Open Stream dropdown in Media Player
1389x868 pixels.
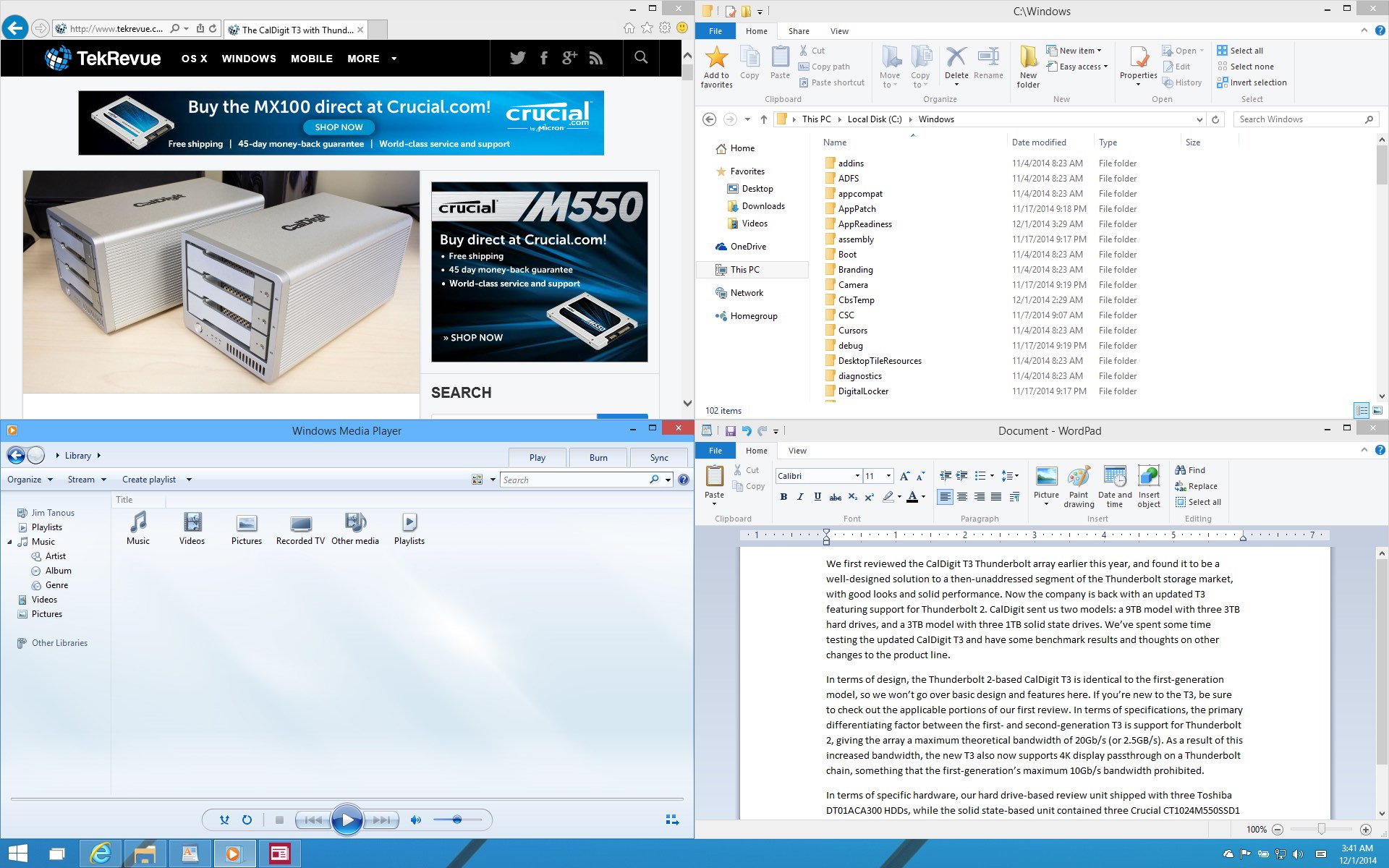(x=87, y=480)
